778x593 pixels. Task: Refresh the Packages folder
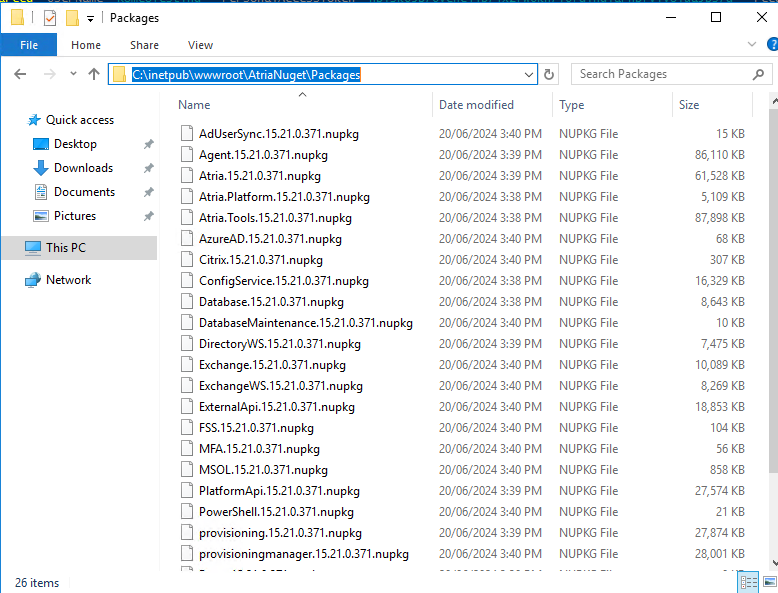coord(549,74)
